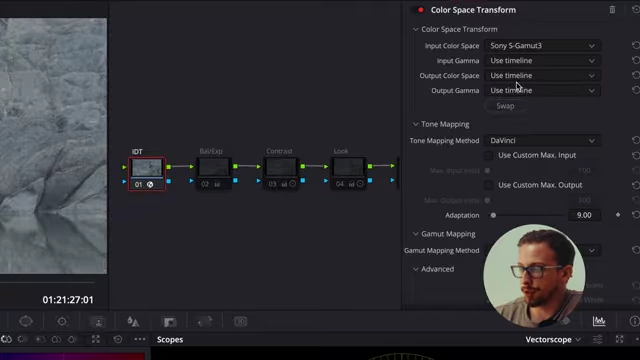The width and height of the screenshot is (640, 360).
Task: Enable Use Custom Max. Input
Action: click(x=489, y=155)
